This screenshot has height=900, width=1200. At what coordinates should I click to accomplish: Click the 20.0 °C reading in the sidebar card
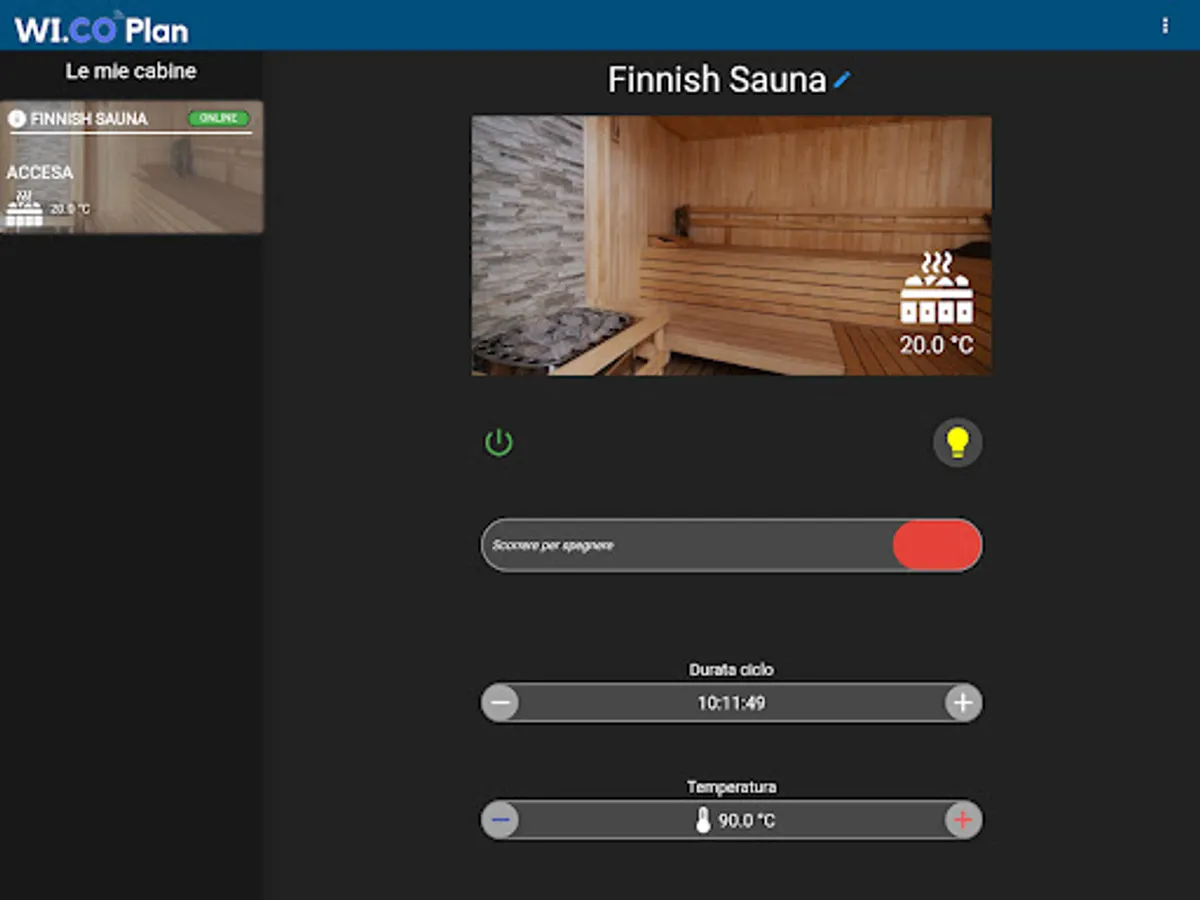(x=70, y=209)
